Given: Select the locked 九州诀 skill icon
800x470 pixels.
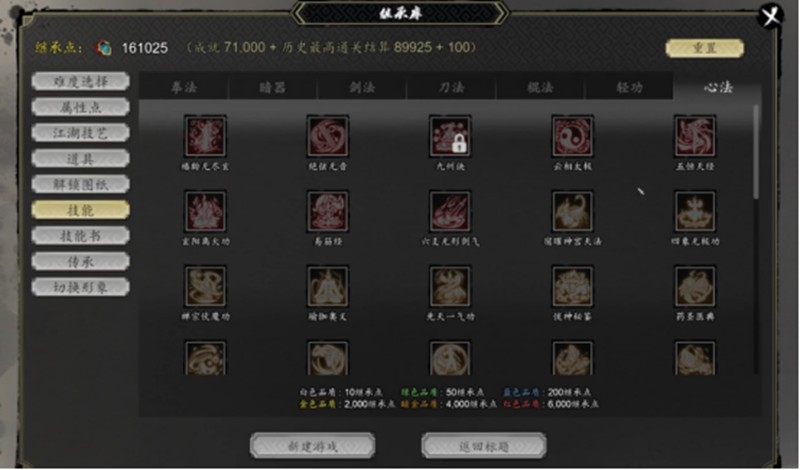Looking at the screenshot, I should (x=450, y=136).
